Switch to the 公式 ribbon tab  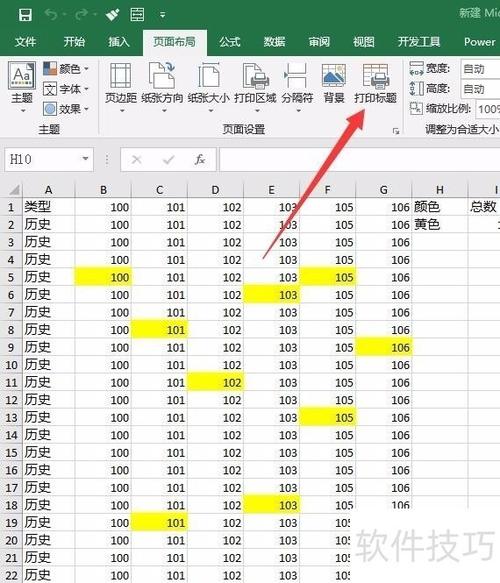pyautogui.click(x=229, y=42)
